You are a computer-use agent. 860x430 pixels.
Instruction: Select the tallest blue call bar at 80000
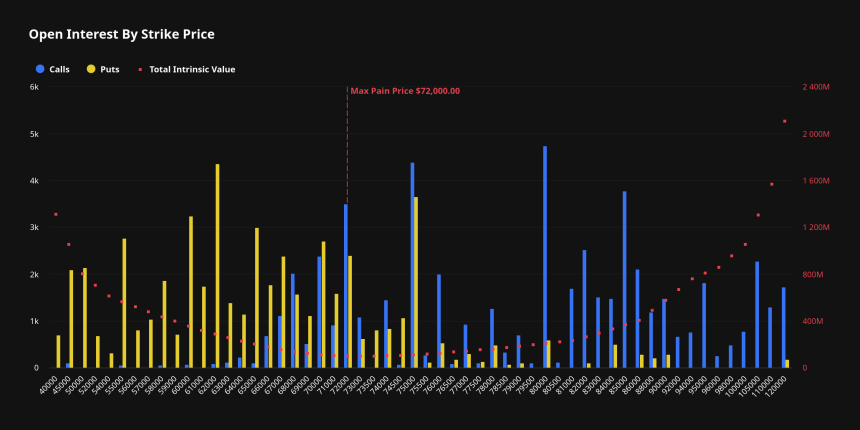click(x=545, y=257)
